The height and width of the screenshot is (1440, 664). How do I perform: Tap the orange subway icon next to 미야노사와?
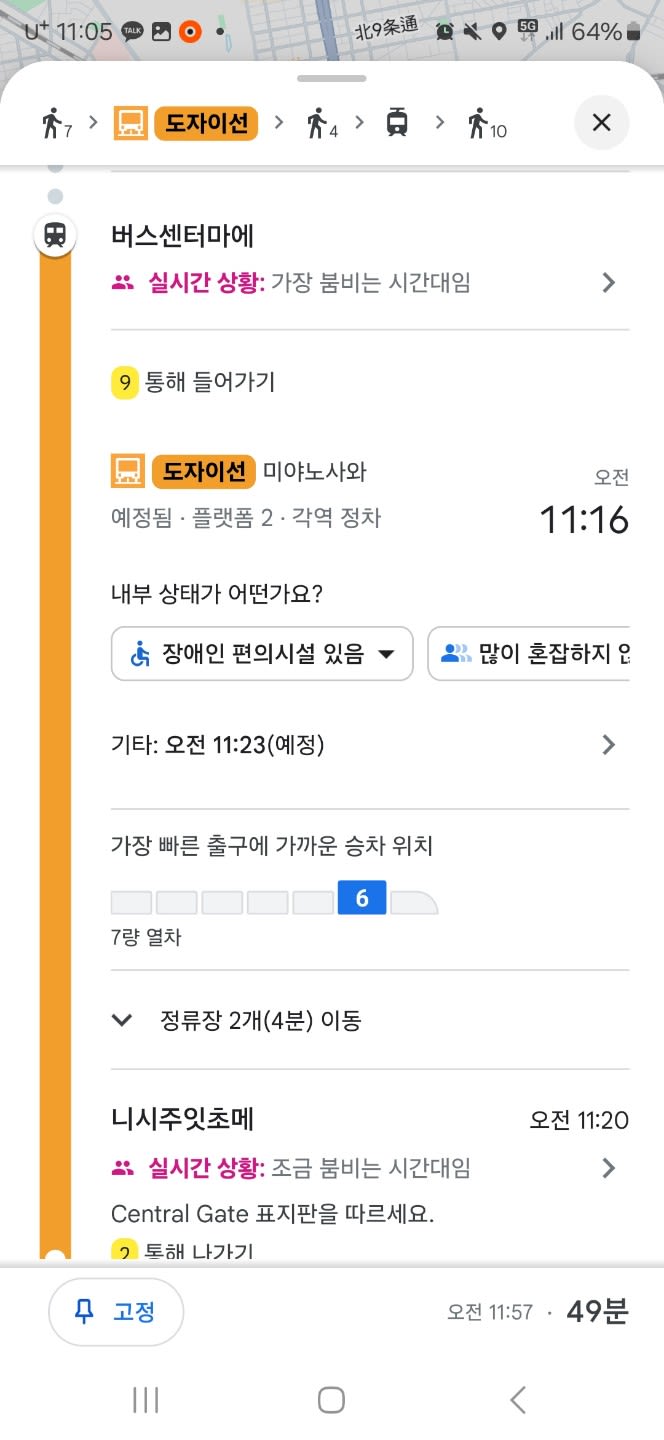click(128, 471)
